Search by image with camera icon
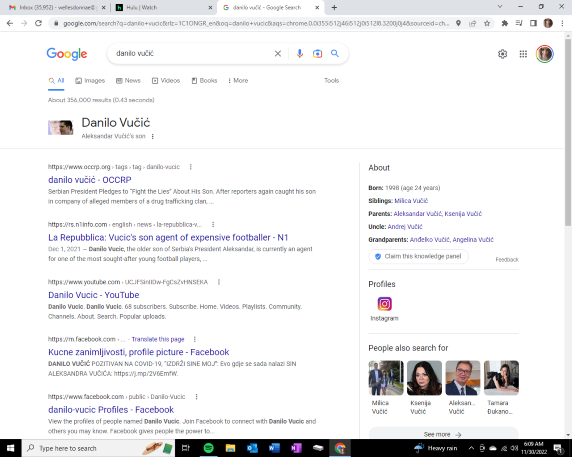The height and width of the screenshot is (457, 572). [x=317, y=54]
